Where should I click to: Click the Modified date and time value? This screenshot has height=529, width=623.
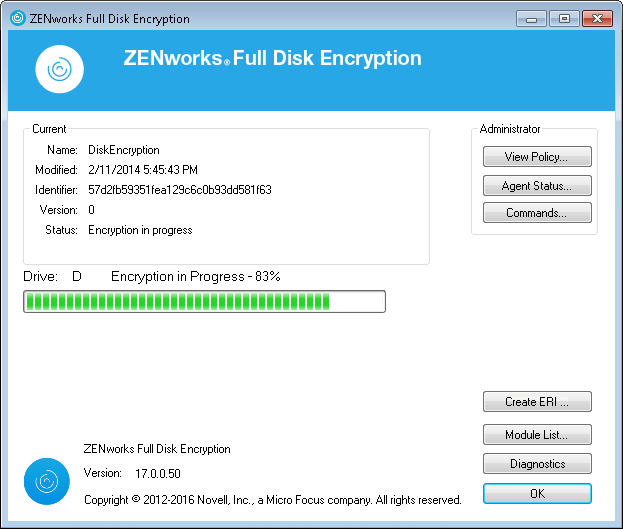(x=143, y=170)
